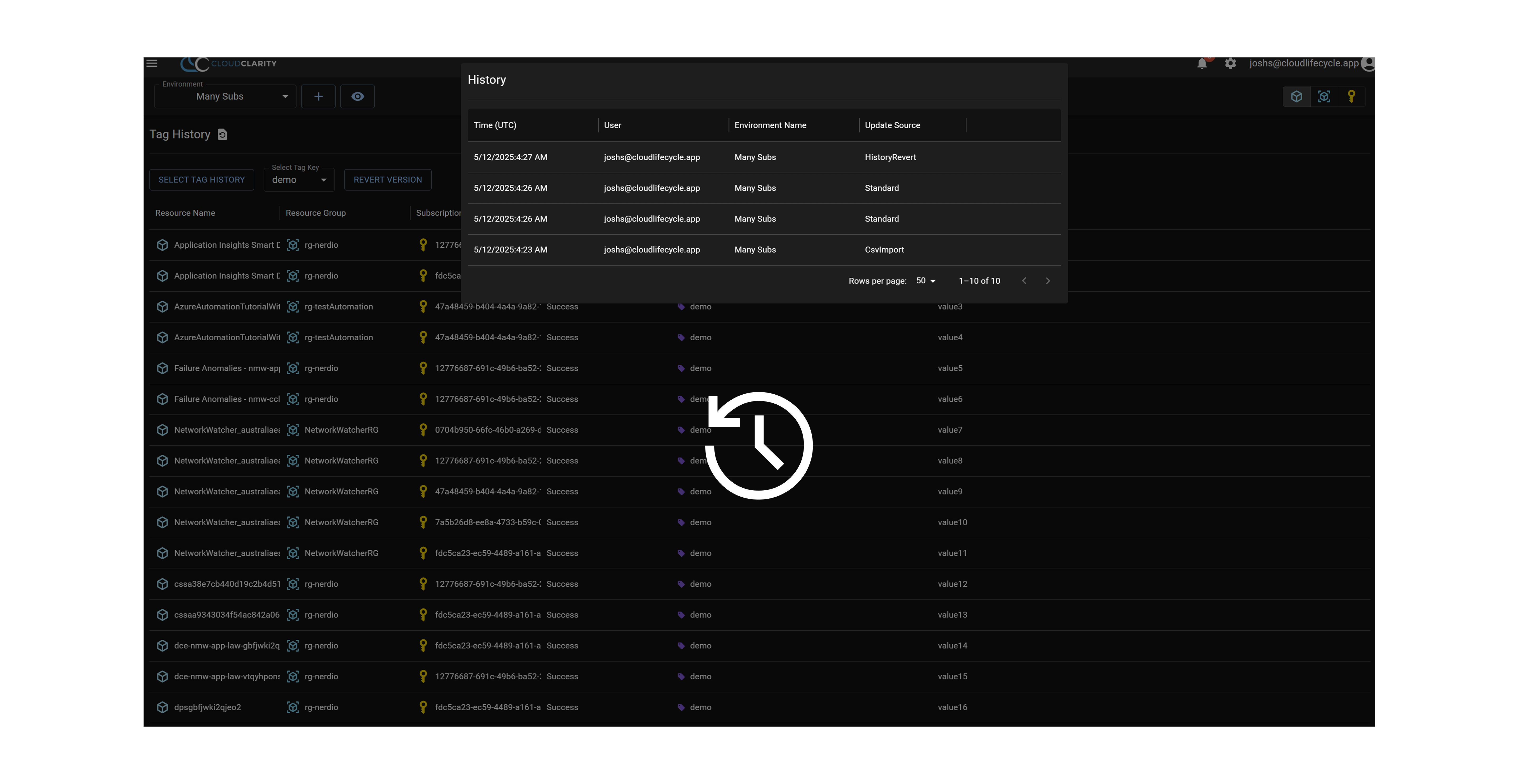Viewport: 1518px width, 784px height.
Task: Click key icon in value16 row
Action: [x=422, y=707]
